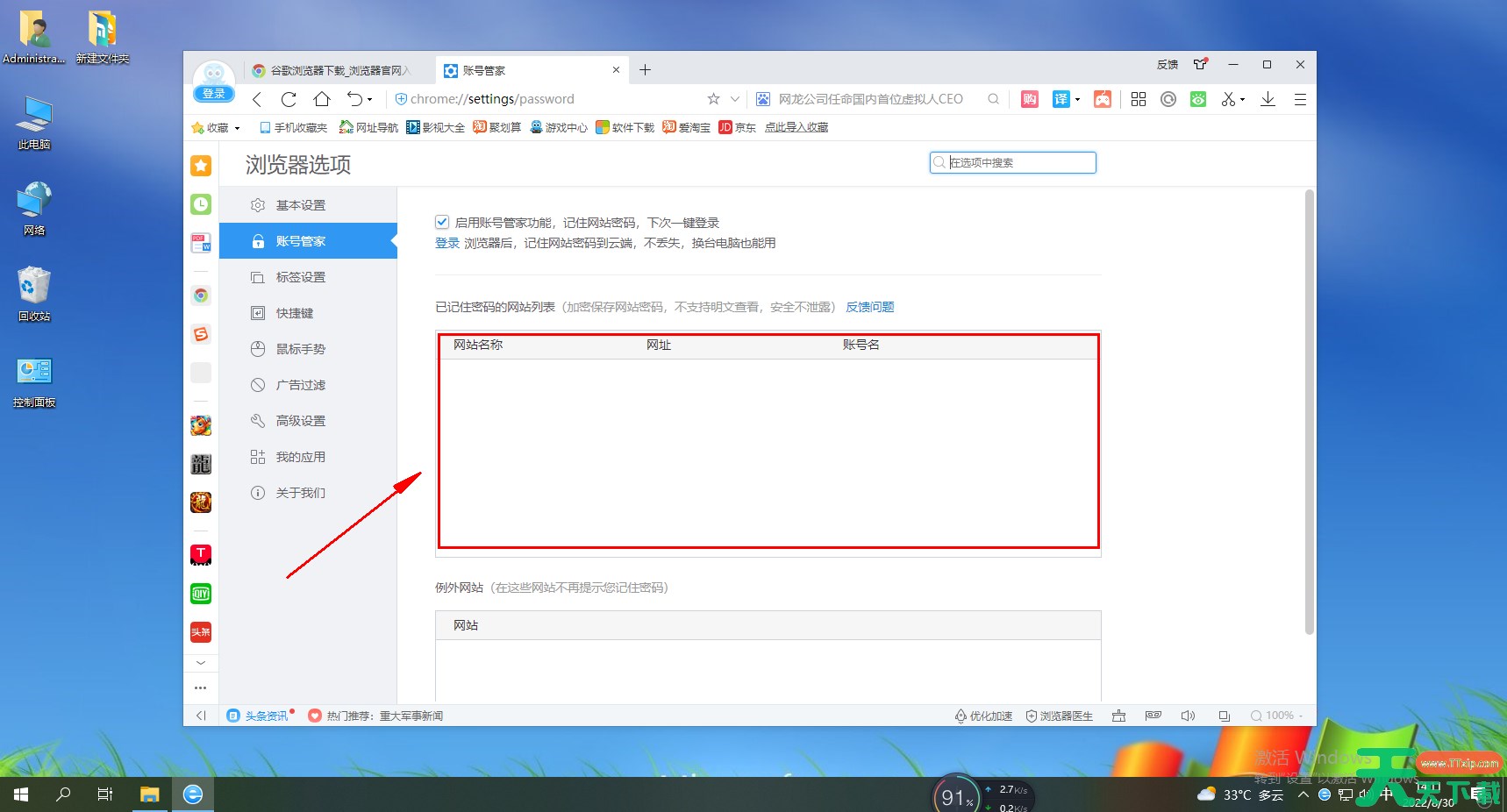
Task: Uncheck the enable account manager checkbox
Action: click(442, 223)
